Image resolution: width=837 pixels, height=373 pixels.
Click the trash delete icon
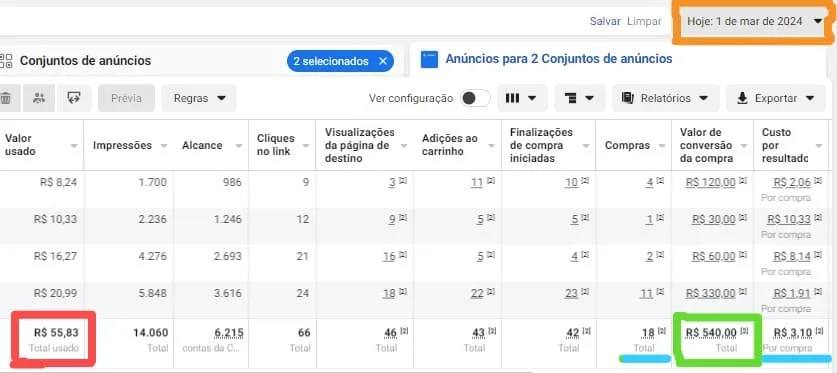coord(6,98)
